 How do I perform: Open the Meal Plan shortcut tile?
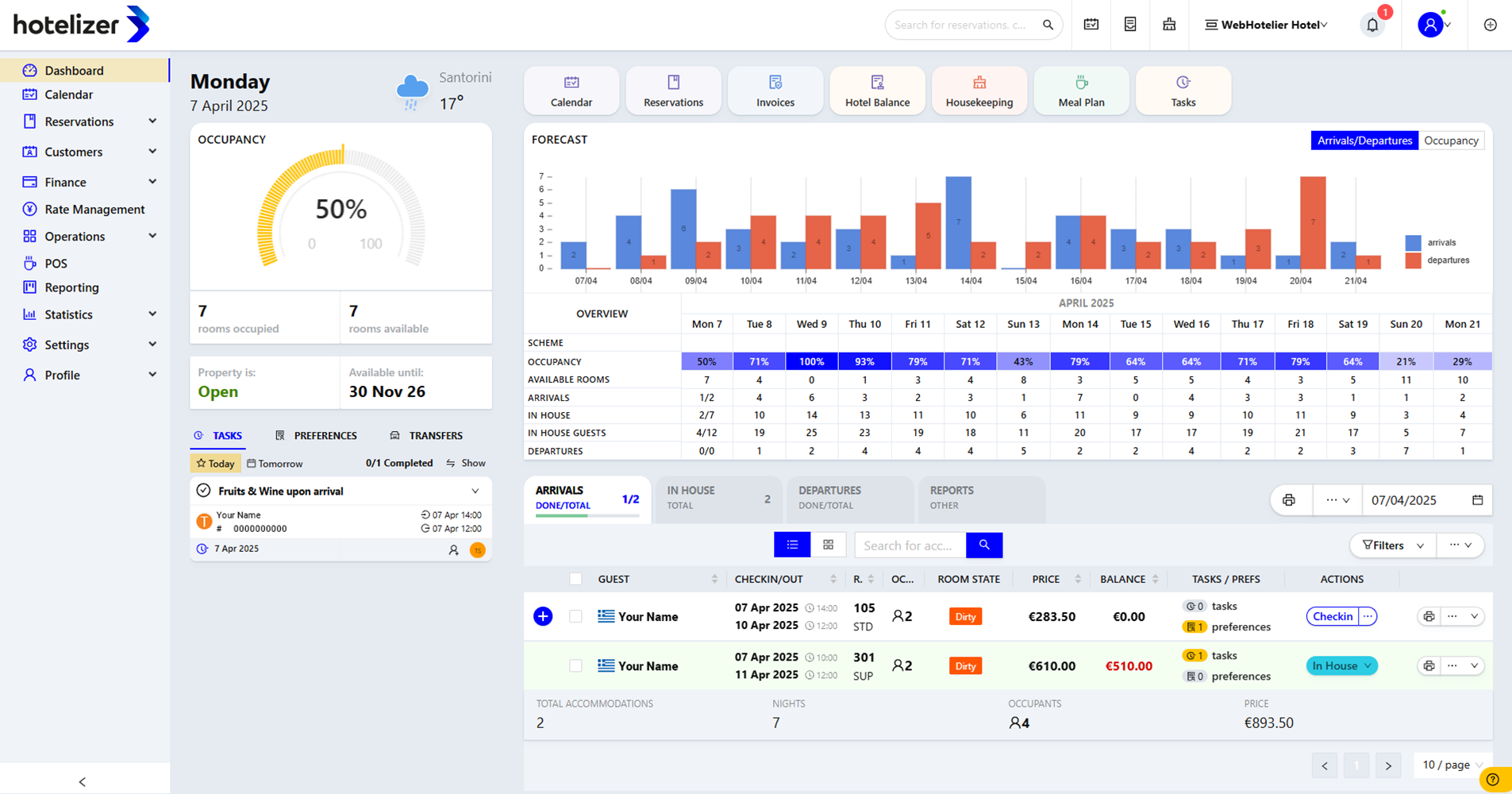tap(1080, 91)
